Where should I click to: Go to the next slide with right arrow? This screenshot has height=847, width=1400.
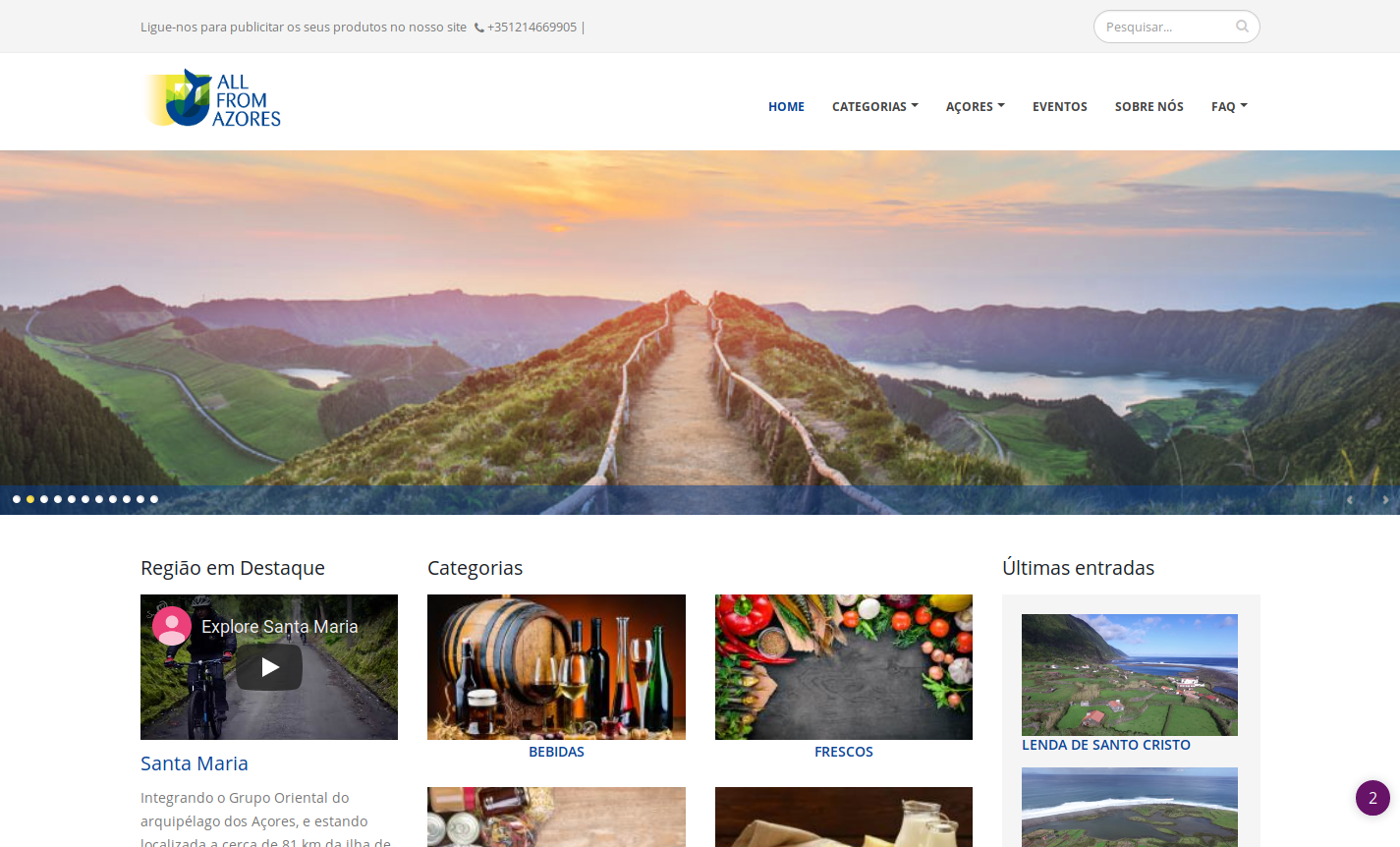(1385, 500)
